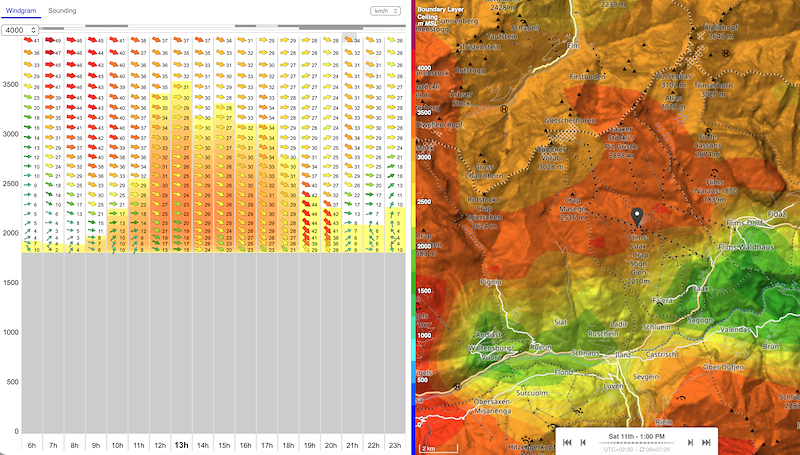Select the Windgram tab
800x455 pixels.
pos(21,10)
